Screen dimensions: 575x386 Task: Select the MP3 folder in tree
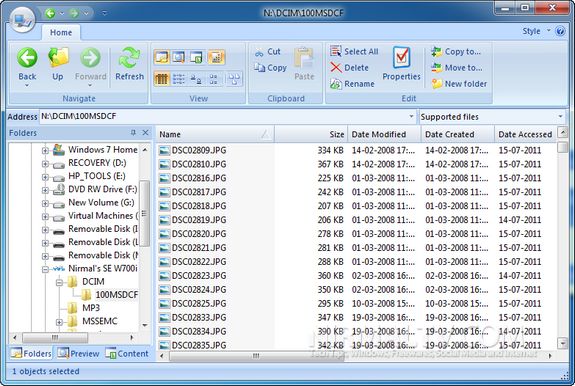coord(91,308)
